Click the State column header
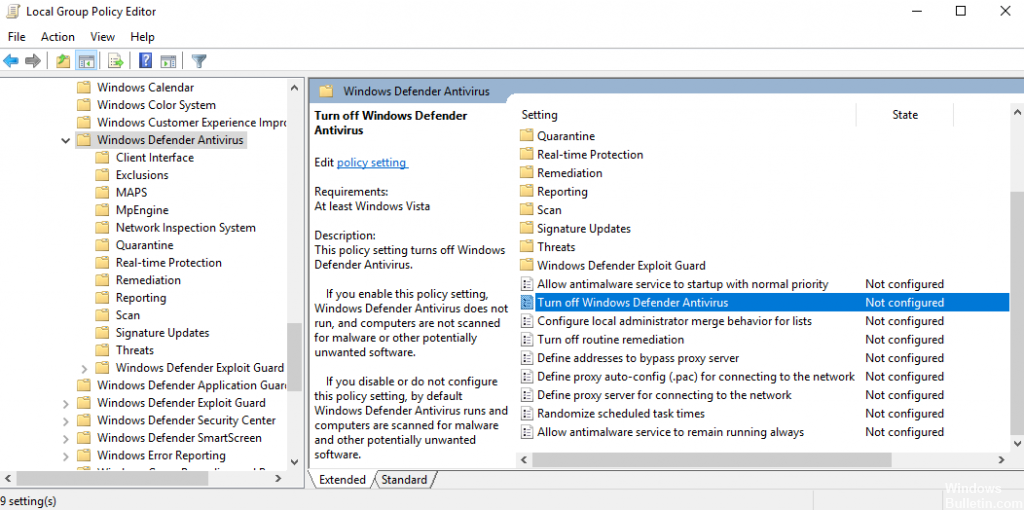Image resolution: width=1024 pixels, height=510 pixels. [904, 115]
